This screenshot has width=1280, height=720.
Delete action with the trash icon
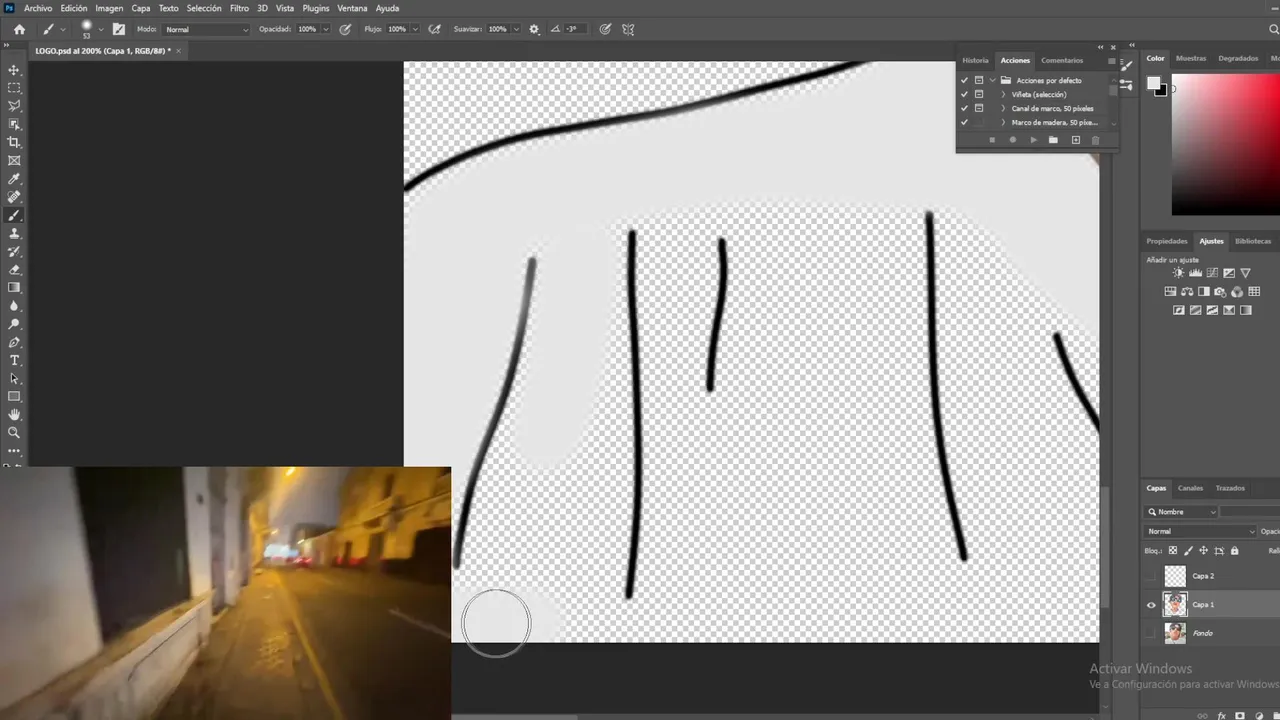tap(1095, 140)
